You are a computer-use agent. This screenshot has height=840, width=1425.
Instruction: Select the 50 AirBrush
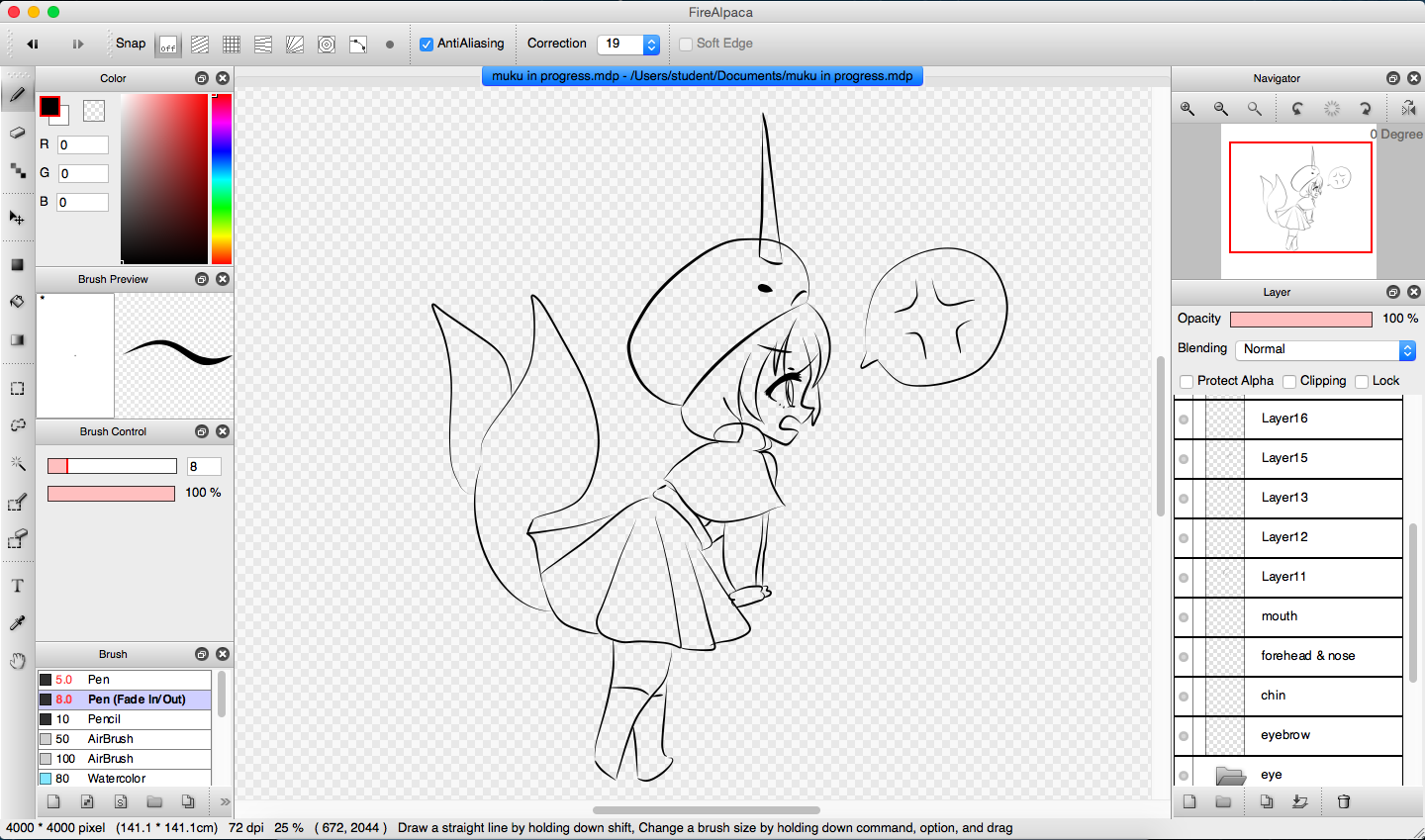pos(125,739)
